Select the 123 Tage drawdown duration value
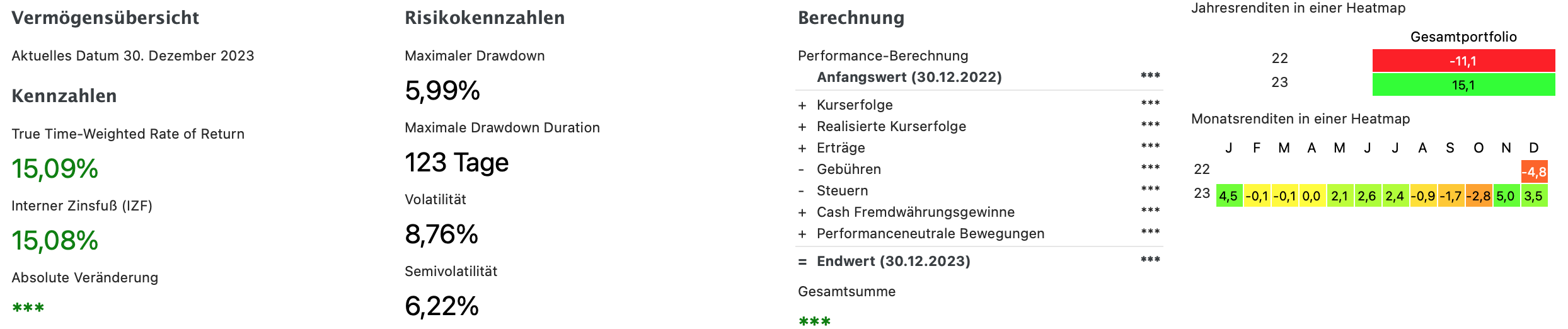The width and height of the screenshot is (1568, 329). [x=456, y=163]
